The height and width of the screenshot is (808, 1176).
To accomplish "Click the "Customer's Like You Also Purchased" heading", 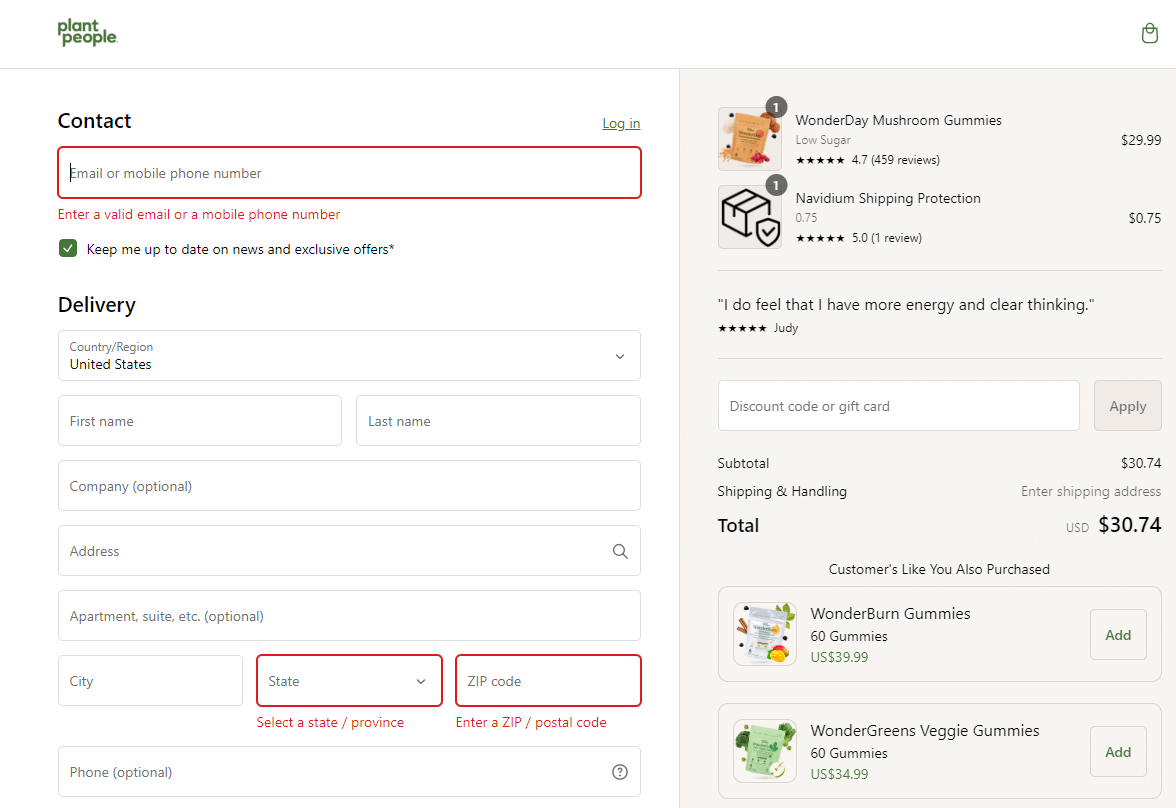I will click(939, 569).
